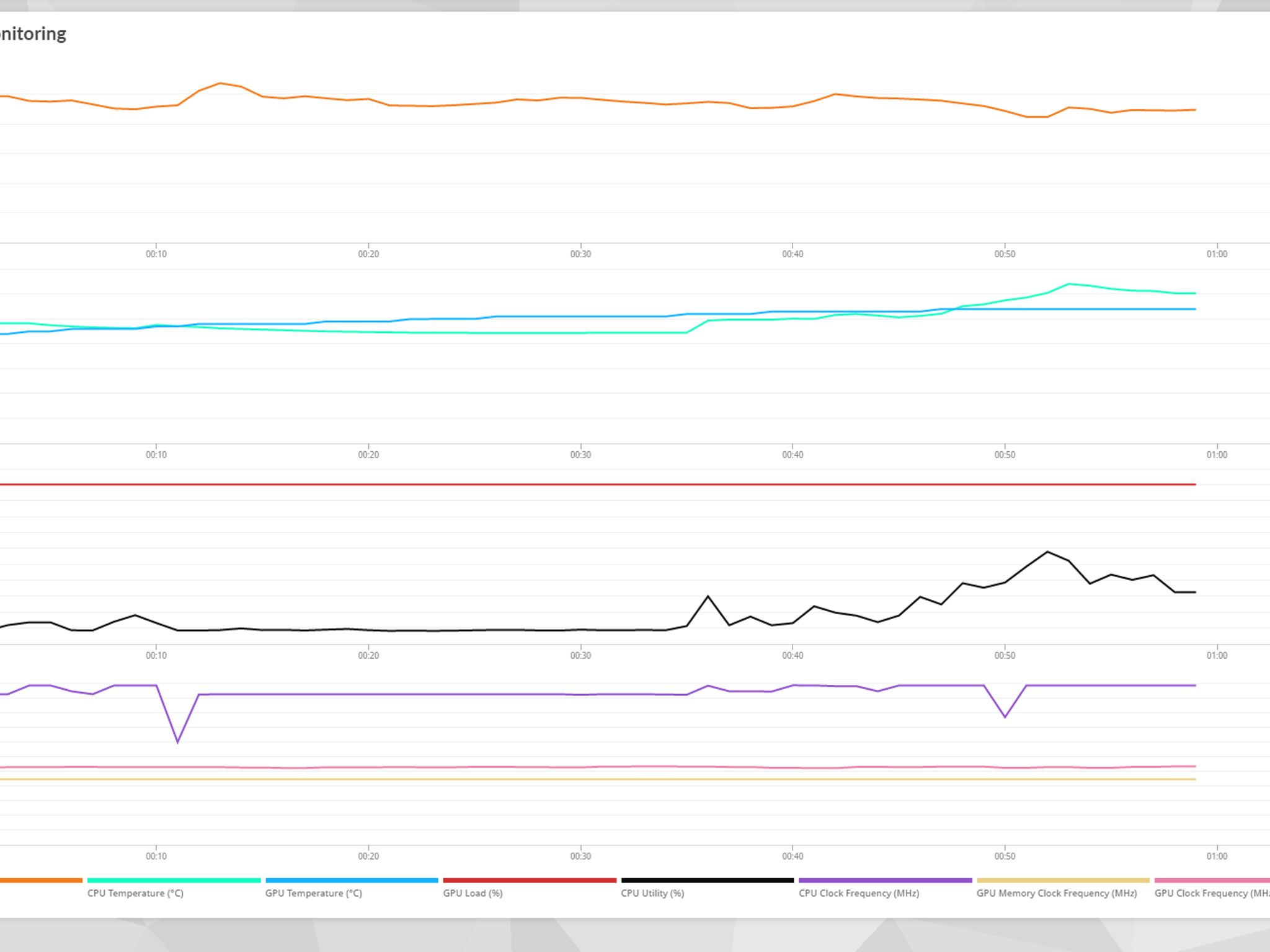Click 01:00 tick on the bottom chart
The height and width of the screenshot is (952, 1270).
pos(1217,857)
